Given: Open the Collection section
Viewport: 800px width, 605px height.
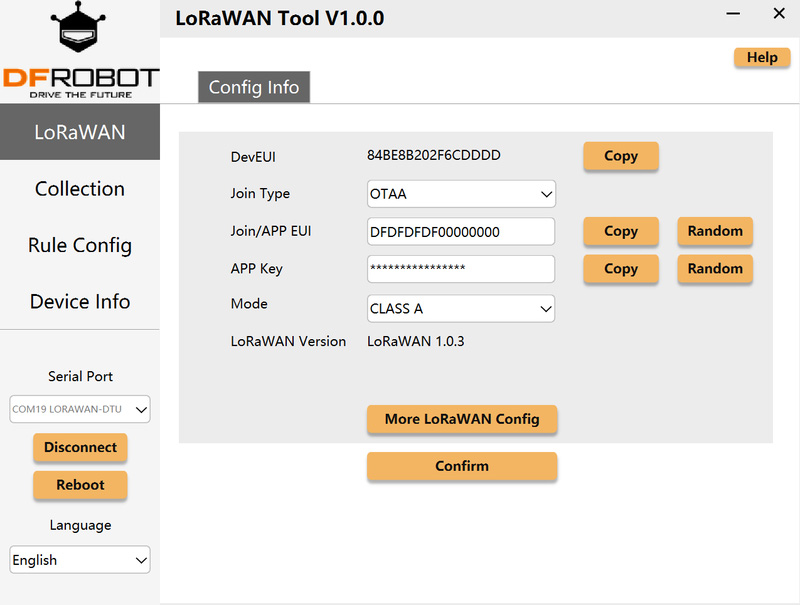Looking at the screenshot, I should tap(80, 189).
